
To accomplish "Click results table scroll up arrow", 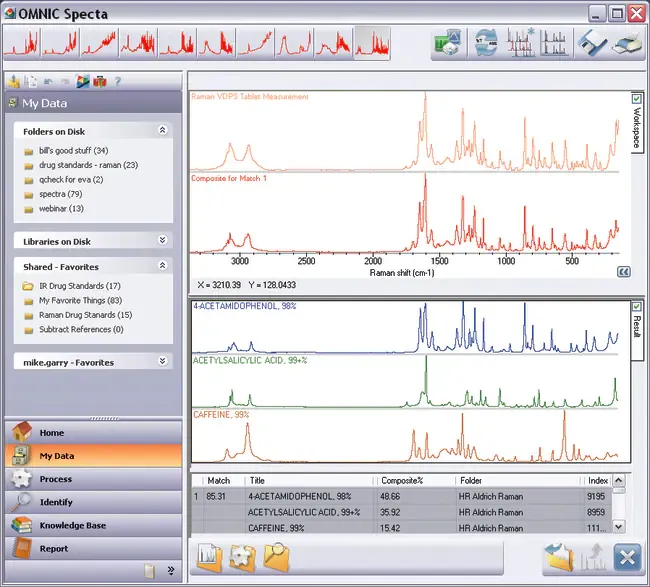I will pyautogui.click(x=618, y=480).
